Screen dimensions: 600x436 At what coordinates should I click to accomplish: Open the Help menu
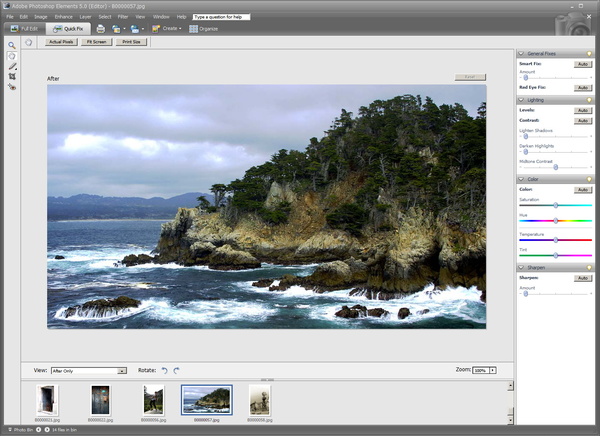point(181,17)
